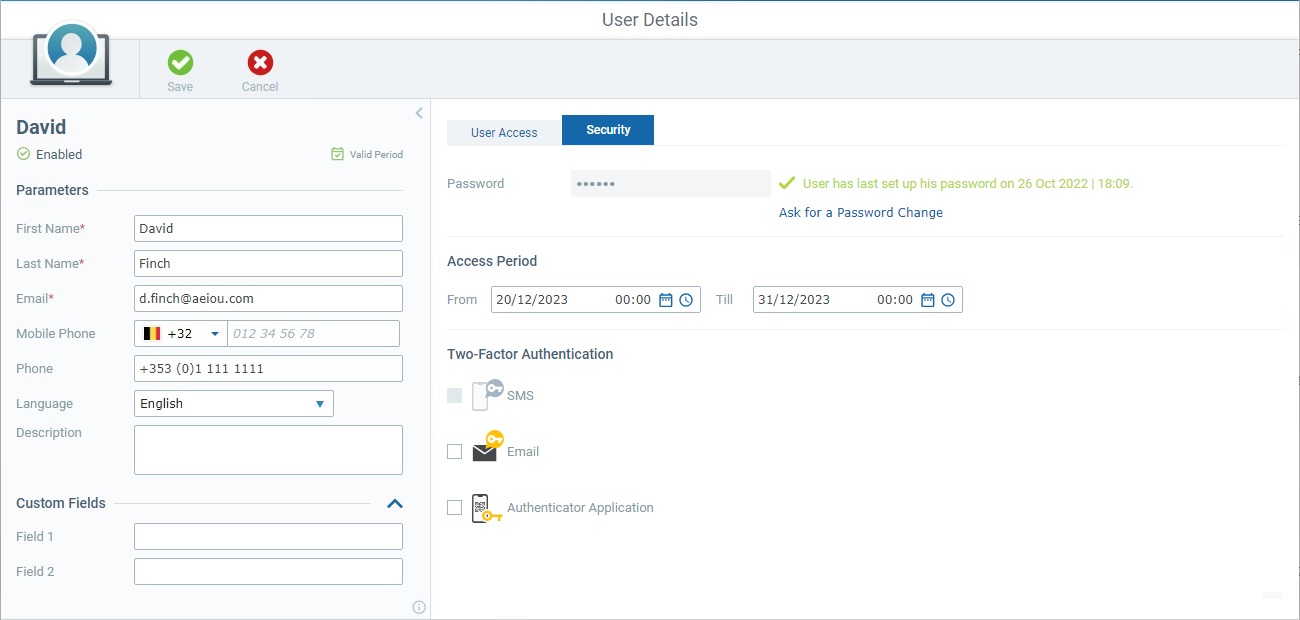
Task: Click the First Name input field
Action: (x=268, y=228)
